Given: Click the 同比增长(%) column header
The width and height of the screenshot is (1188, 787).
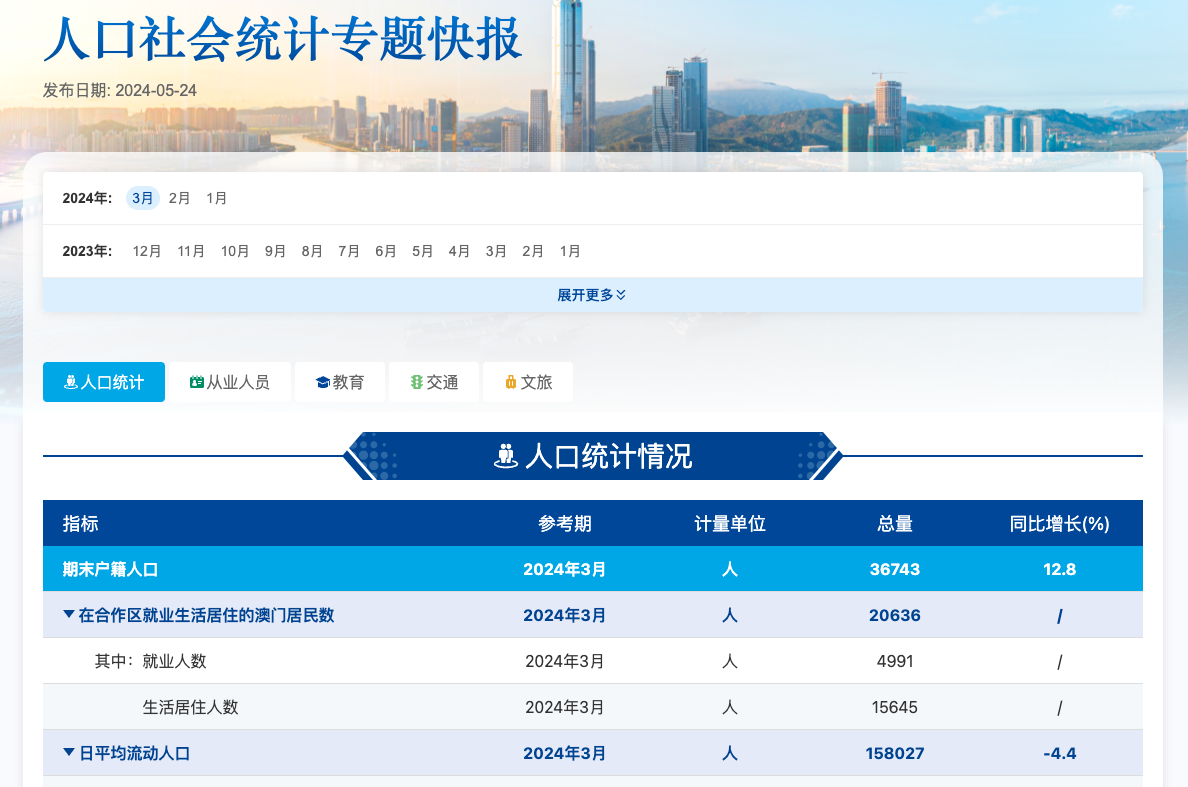Looking at the screenshot, I should [x=1059, y=524].
